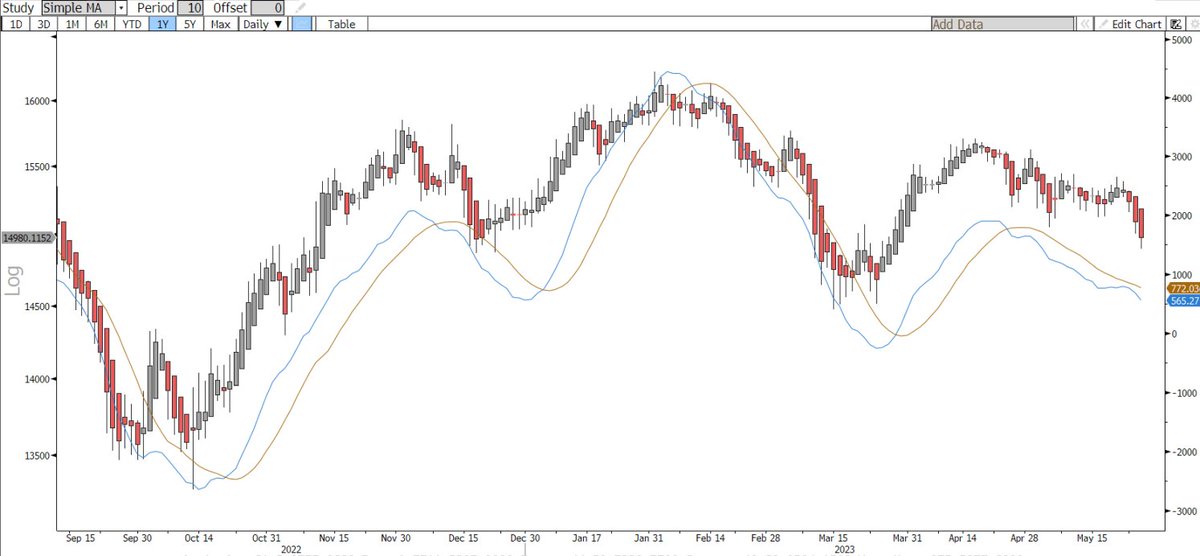
Task: Click the 16000 left axis label
Action: point(36,101)
